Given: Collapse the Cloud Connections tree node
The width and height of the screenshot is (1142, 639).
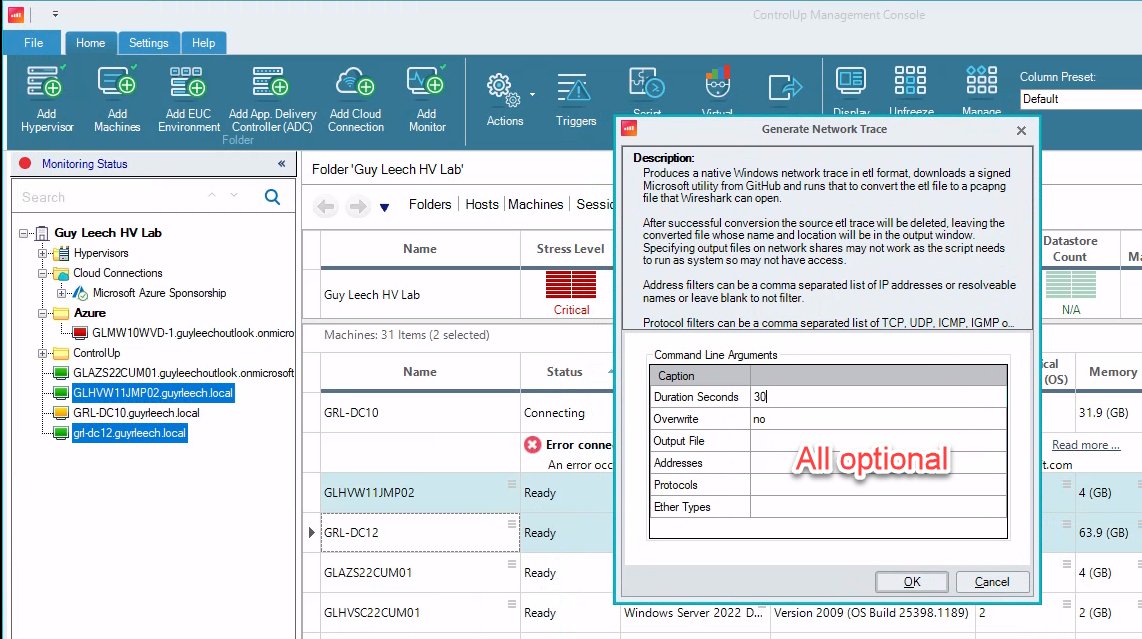Looking at the screenshot, I should (x=42, y=273).
